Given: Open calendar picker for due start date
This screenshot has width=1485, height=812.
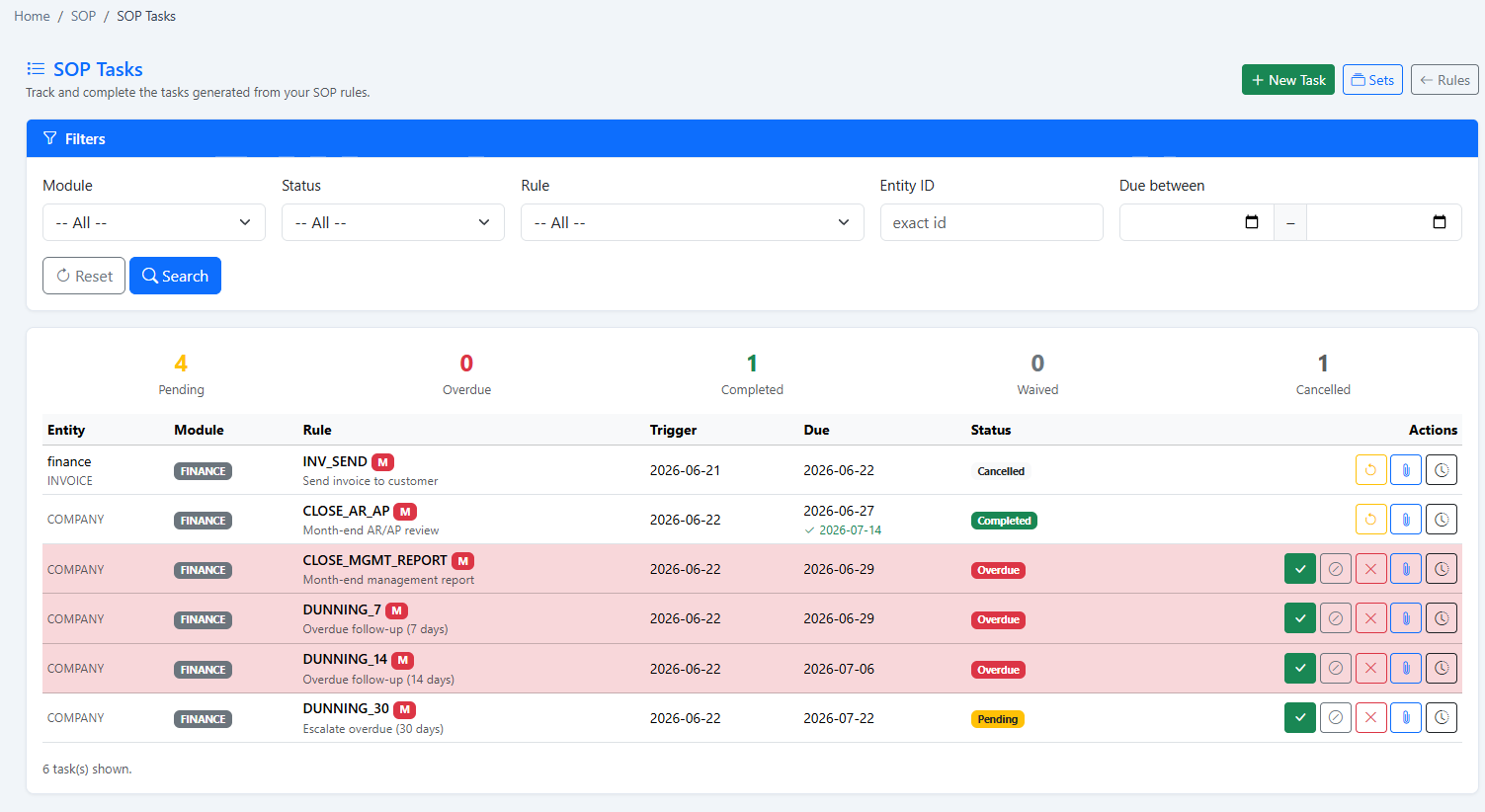Looking at the screenshot, I should click(x=1252, y=222).
